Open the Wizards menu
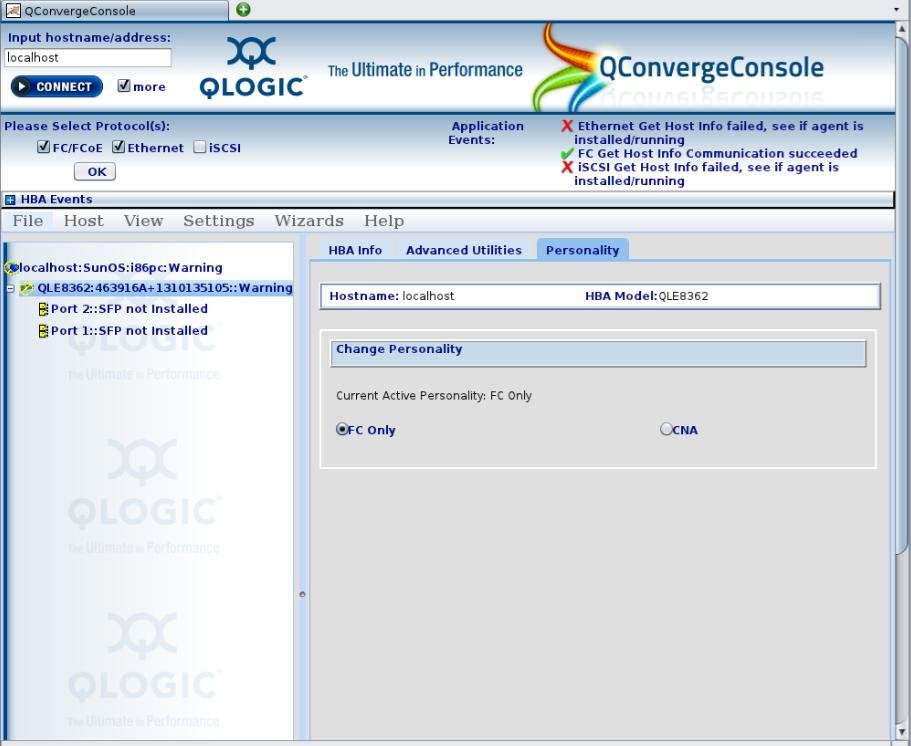911x746 pixels. (309, 221)
